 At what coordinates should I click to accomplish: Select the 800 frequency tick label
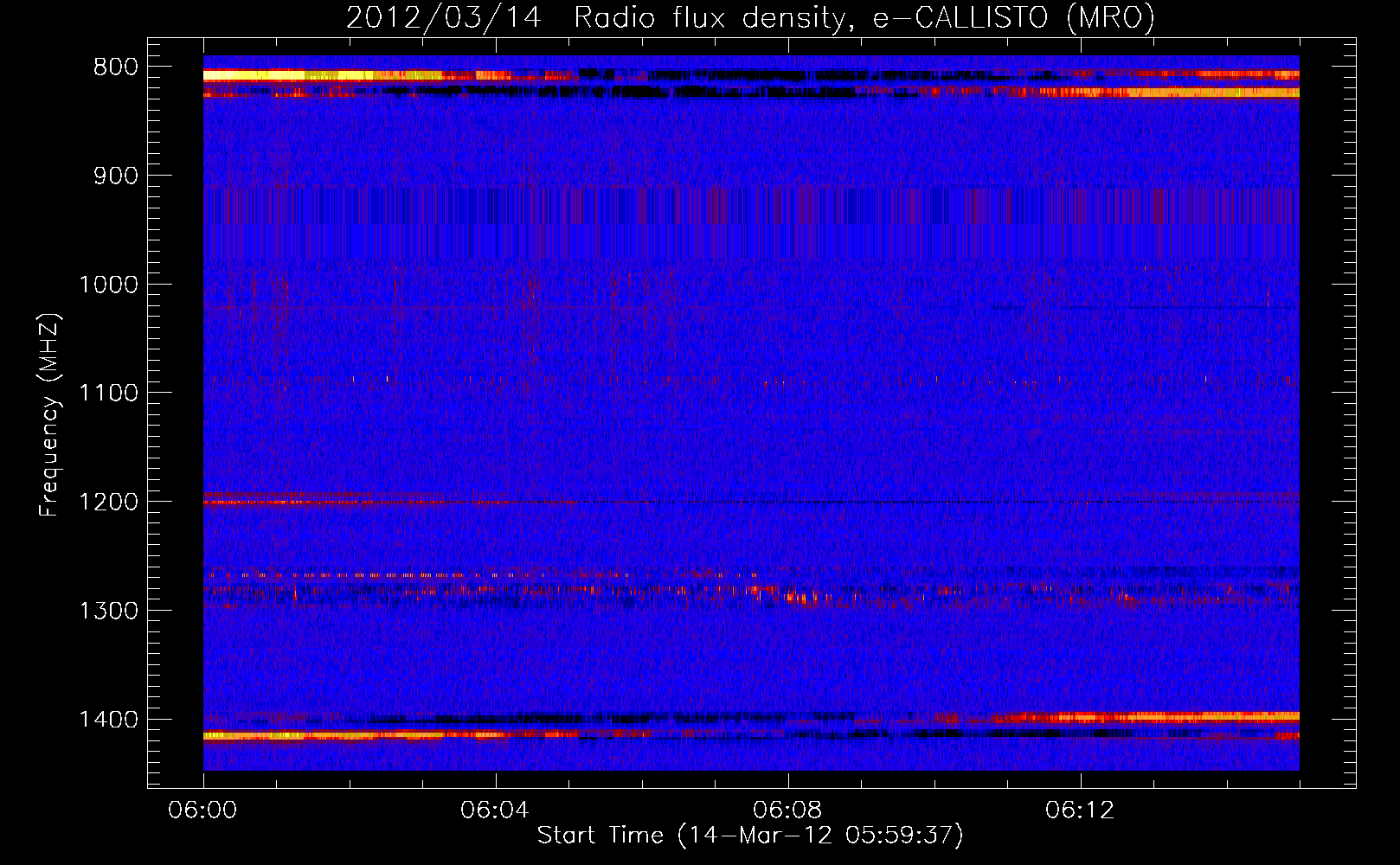(114, 67)
